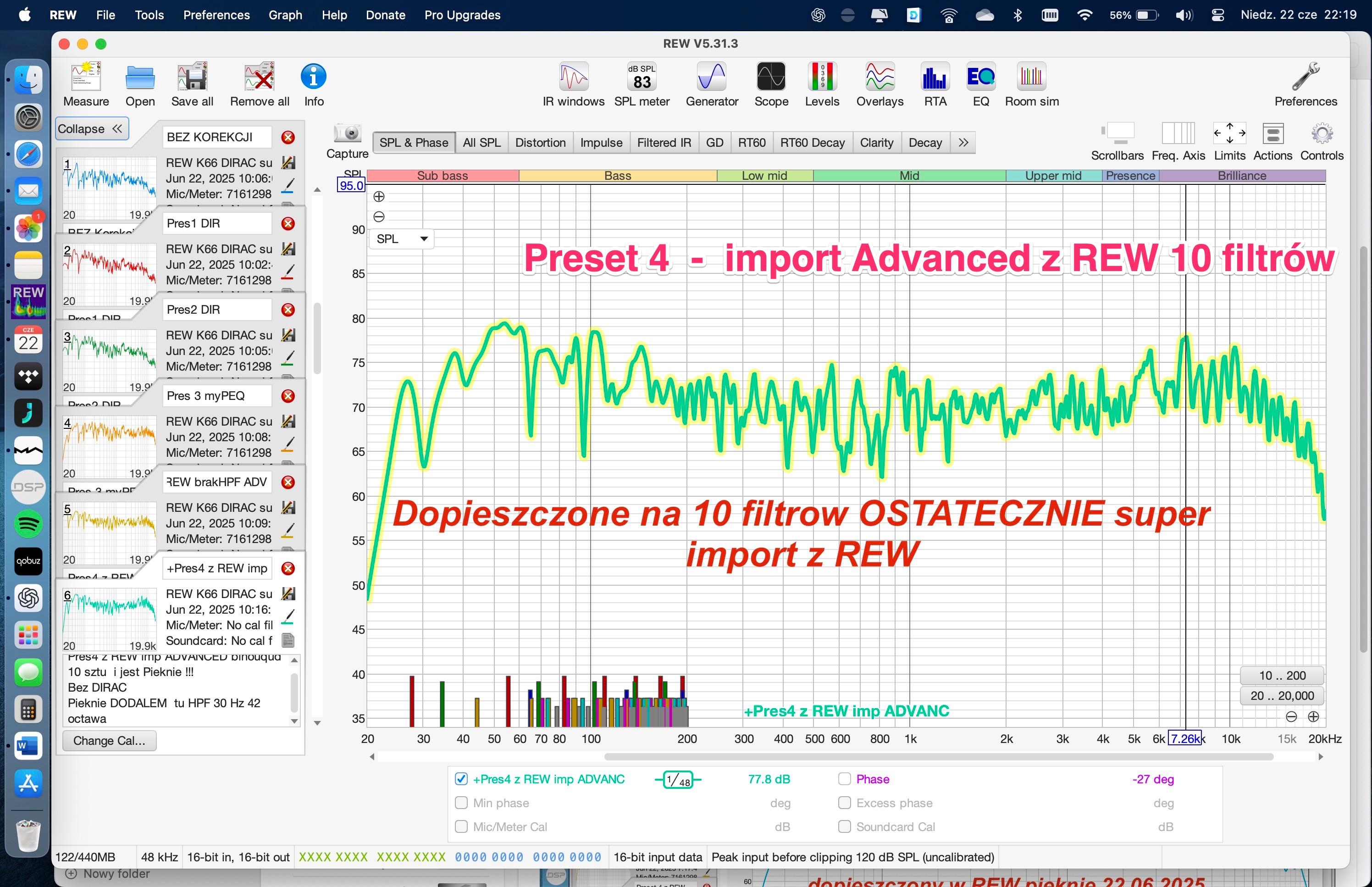Remove the Pres 3 myPEQ measurement

click(288, 396)
